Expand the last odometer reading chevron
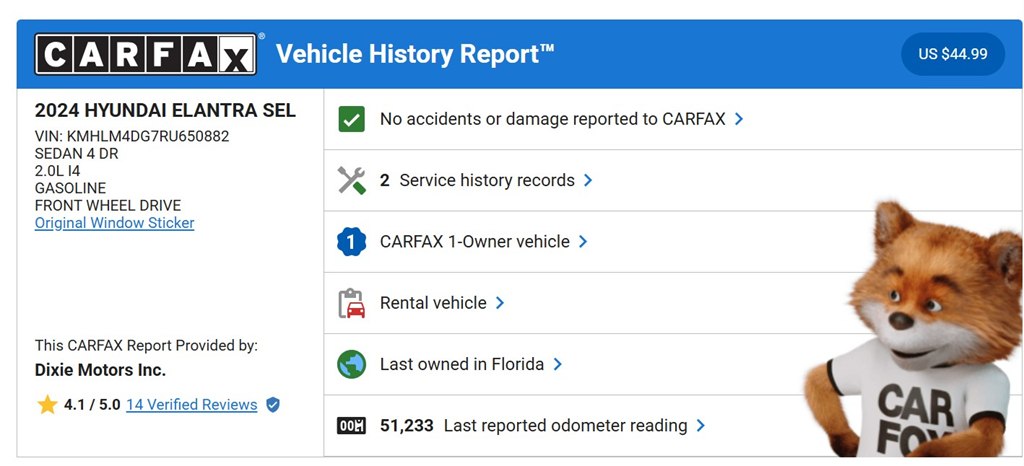 point(701,426)
